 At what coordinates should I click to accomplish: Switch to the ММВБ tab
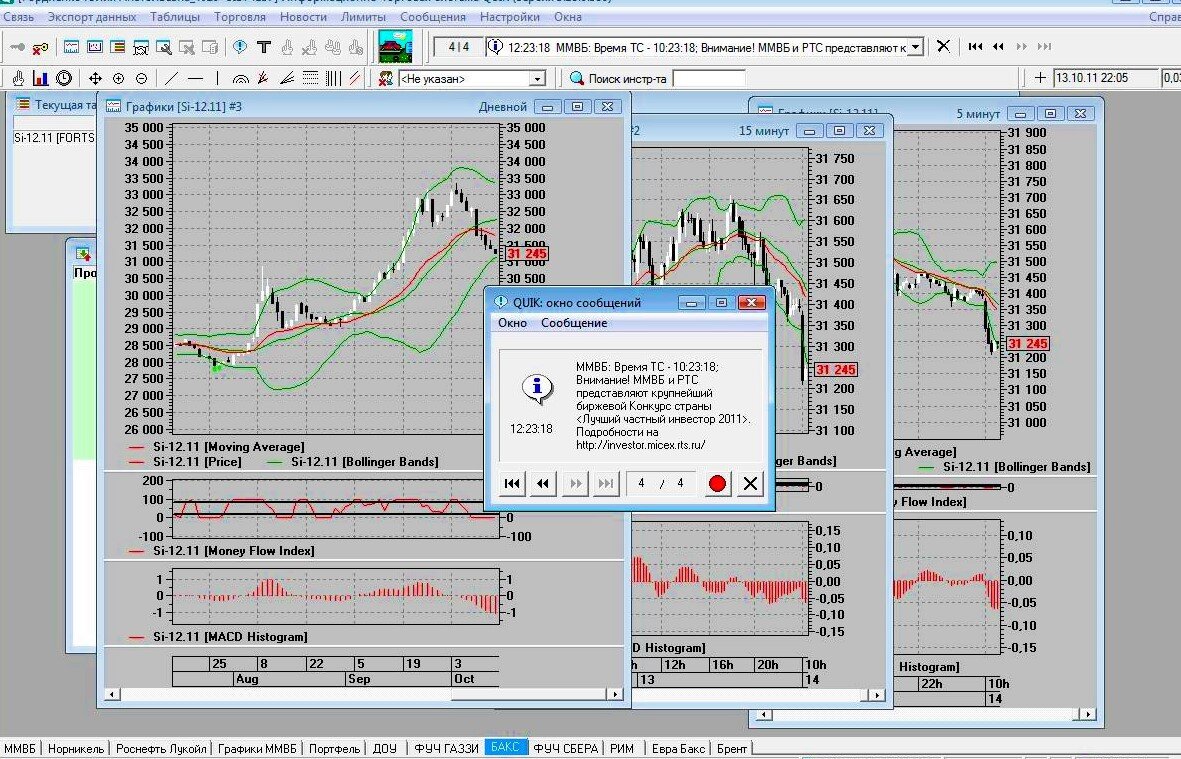click(20, 748)
